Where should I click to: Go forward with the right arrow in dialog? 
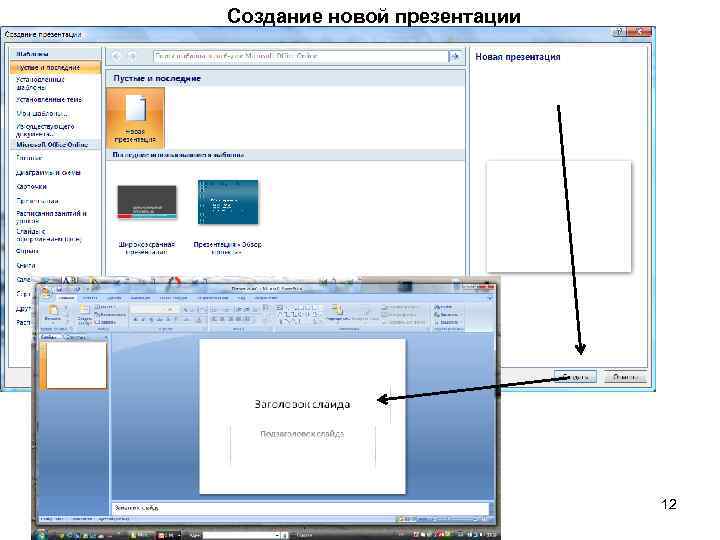coord(132,56)
